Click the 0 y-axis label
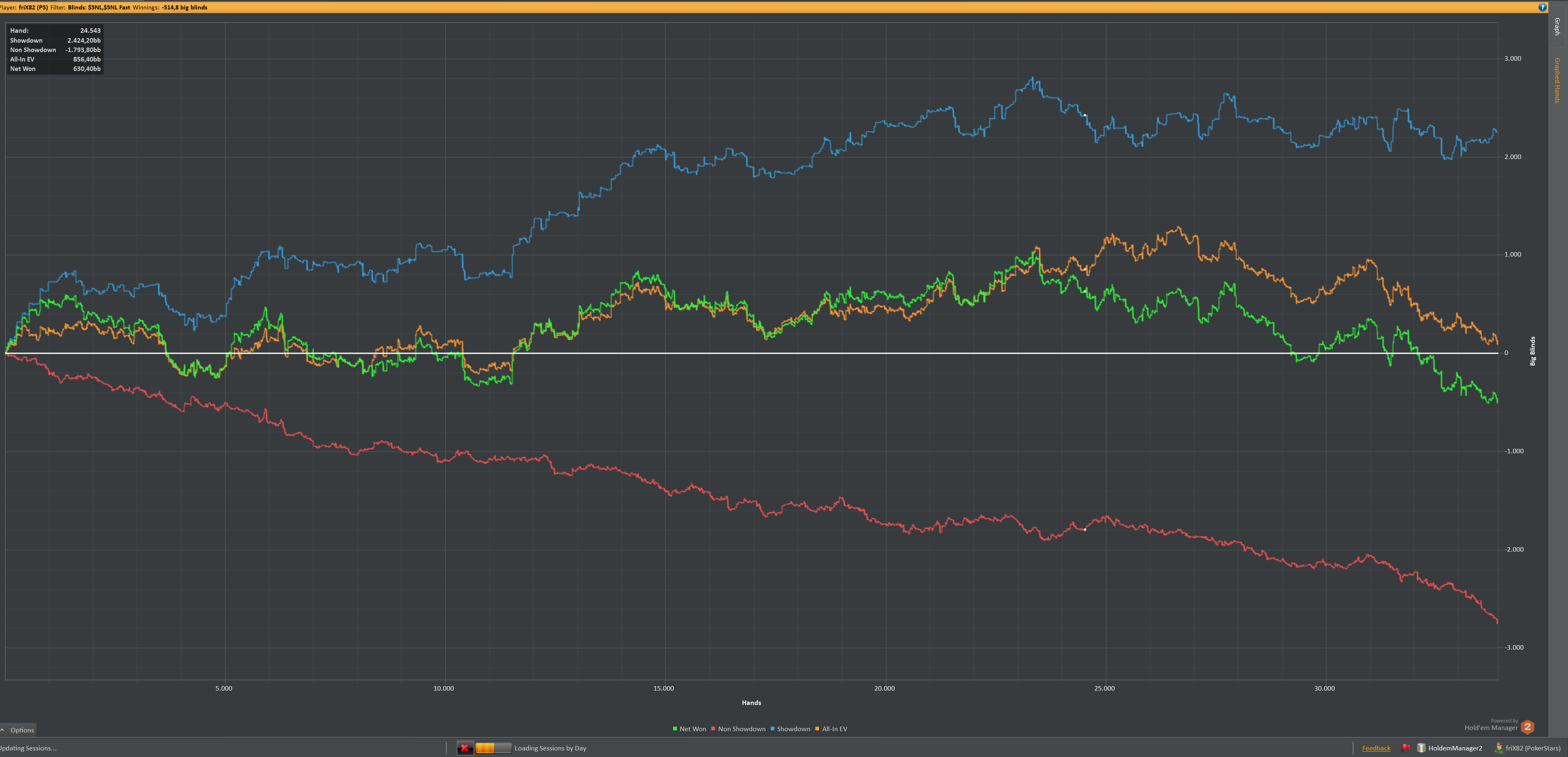The height and width of the screenshot is (757, 1568). [1507, 352]
